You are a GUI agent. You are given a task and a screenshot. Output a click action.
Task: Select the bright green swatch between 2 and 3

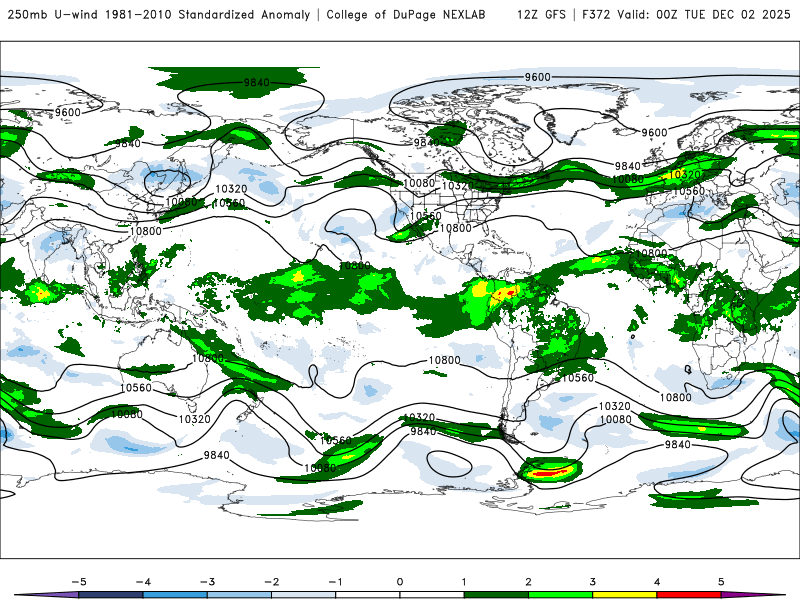(x=560, y=595)
